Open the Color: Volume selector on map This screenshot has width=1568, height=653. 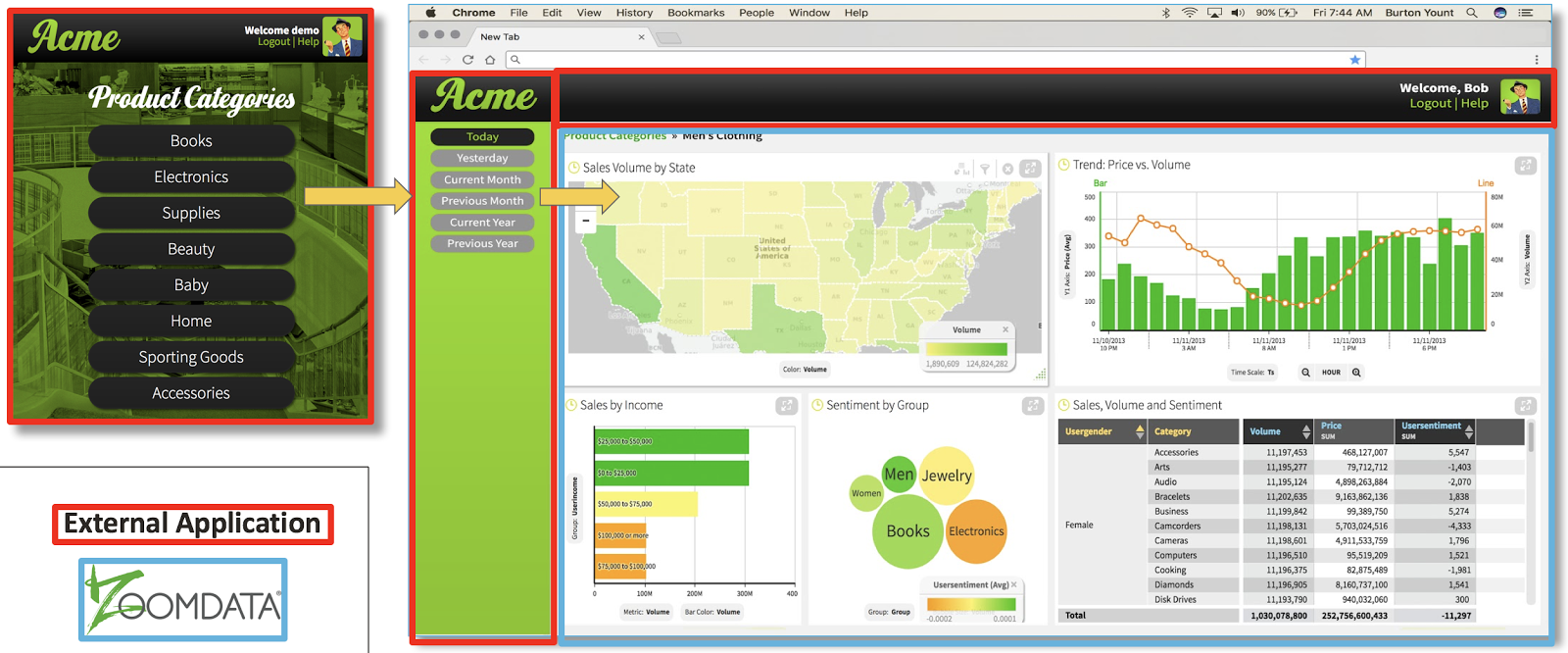click(x=805, y=370)
